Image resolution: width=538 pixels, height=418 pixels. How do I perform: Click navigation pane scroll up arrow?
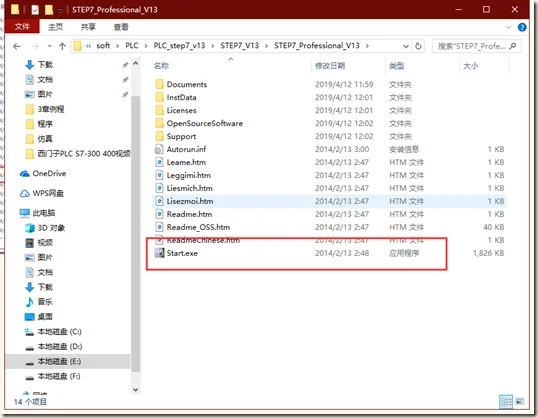click(x=136, y=64)
